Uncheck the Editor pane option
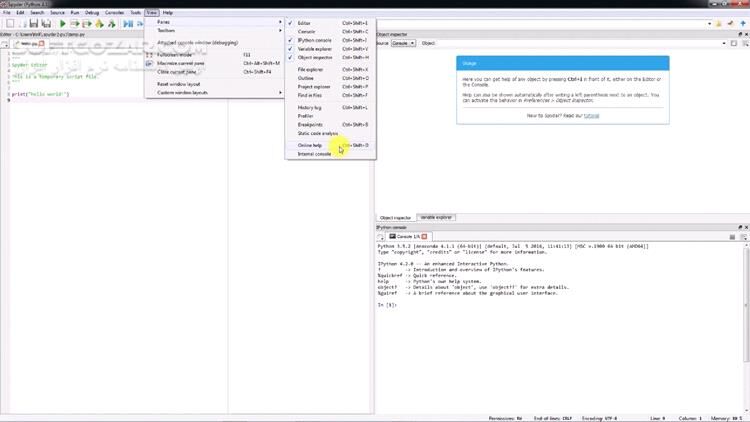 coord(304,22)
